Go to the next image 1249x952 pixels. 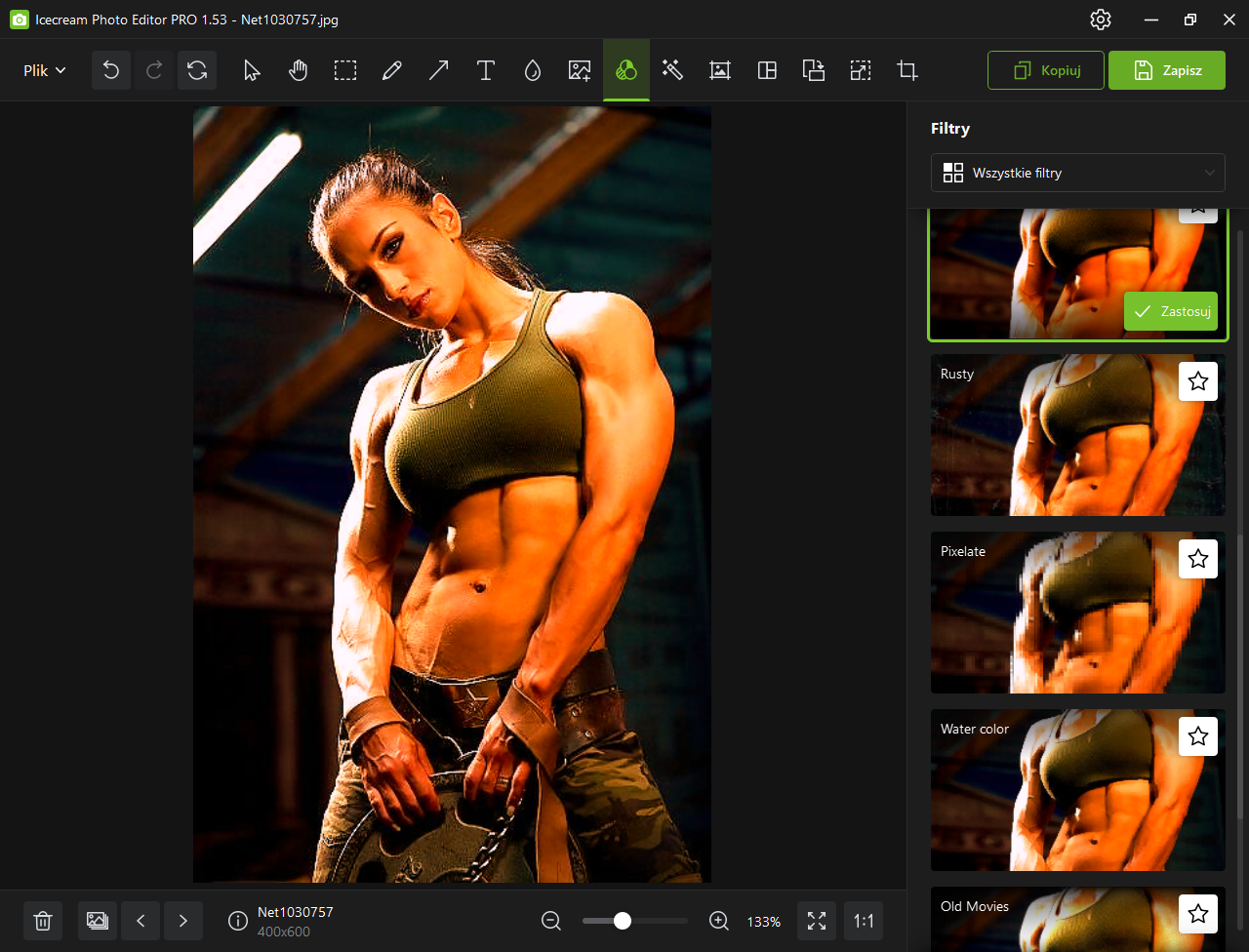click(183, 921)
